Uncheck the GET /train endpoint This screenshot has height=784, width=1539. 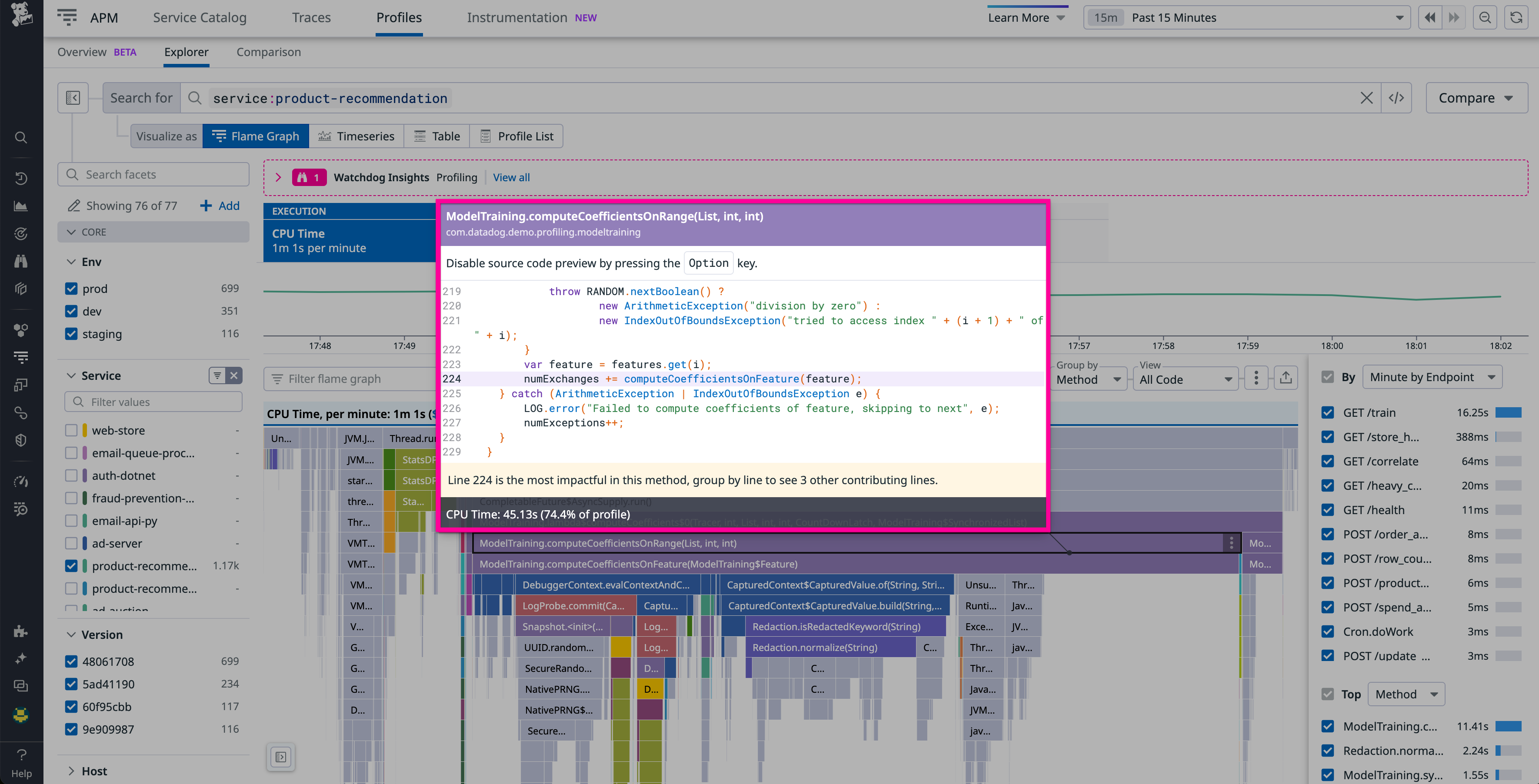tap(1328, 412)
